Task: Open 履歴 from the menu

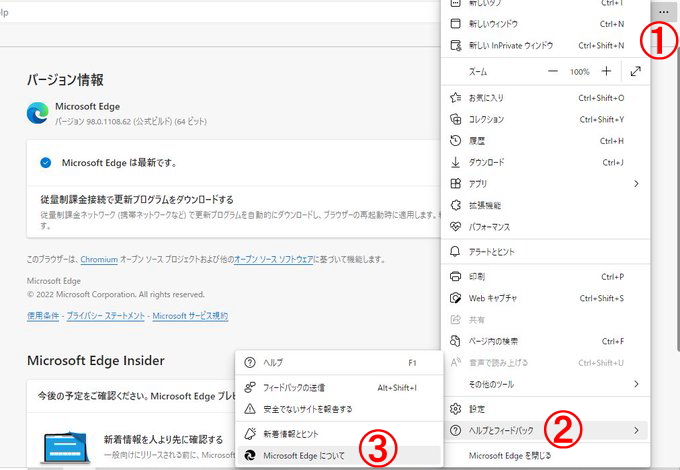Action: [x=545, y=140]
